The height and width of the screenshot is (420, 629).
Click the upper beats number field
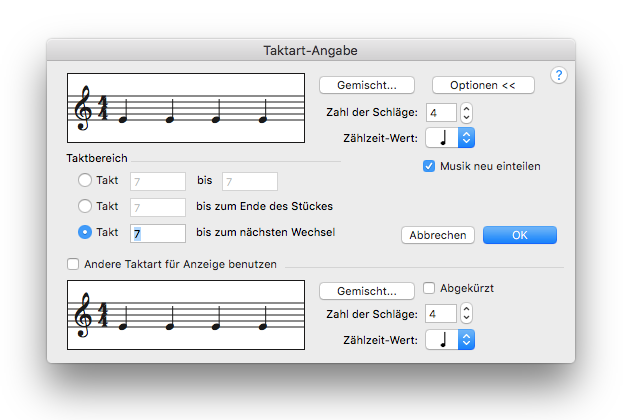441,111
